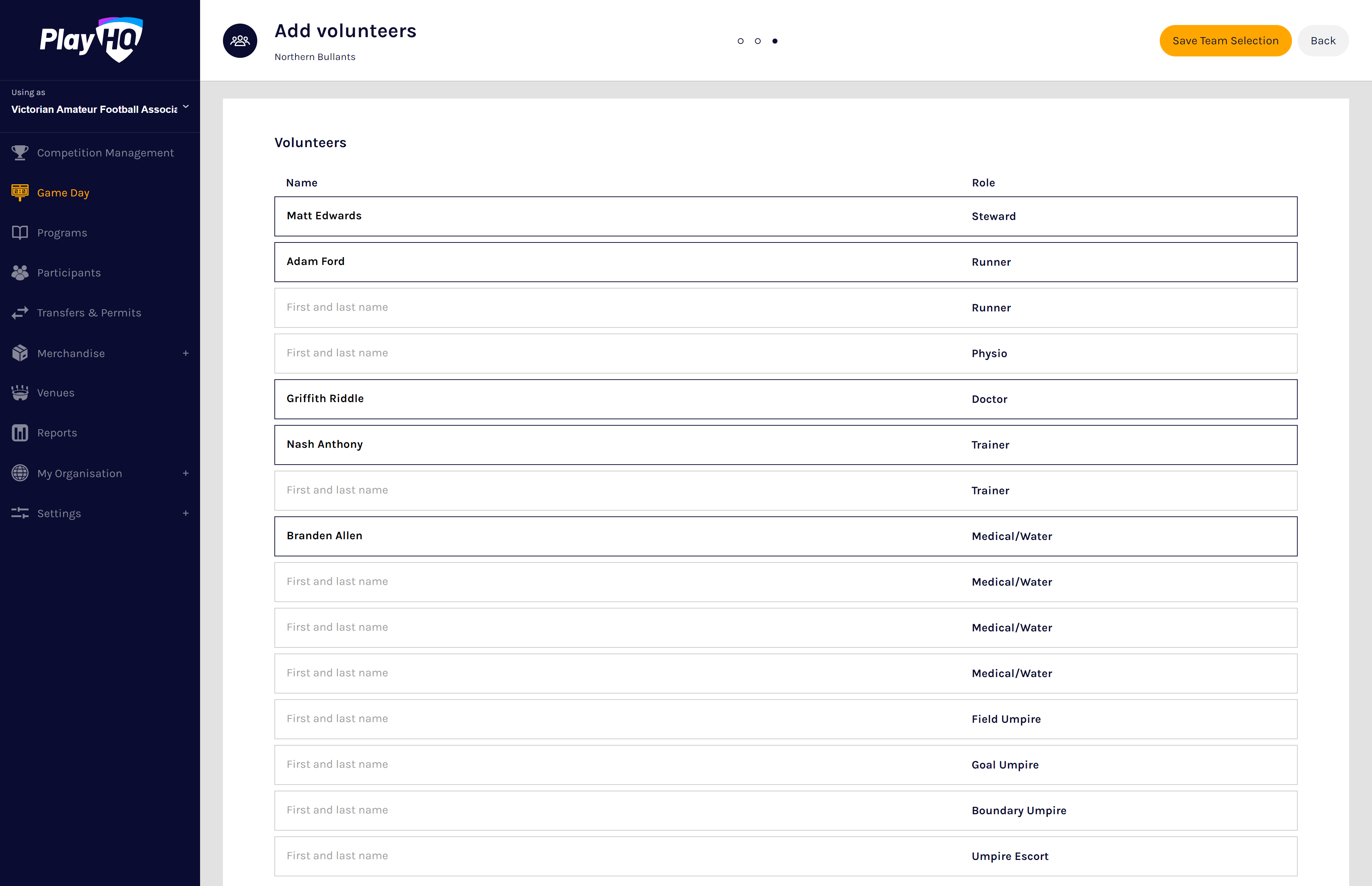This screenshot has height=886, width=1372.
Task: Click the Game Day scoreboard icon
Action: click(20, 193)
